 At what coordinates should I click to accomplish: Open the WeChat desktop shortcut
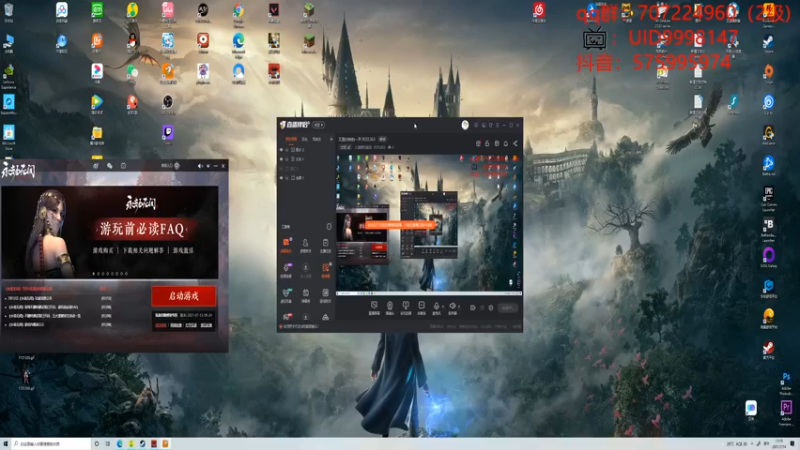[132, 72]
